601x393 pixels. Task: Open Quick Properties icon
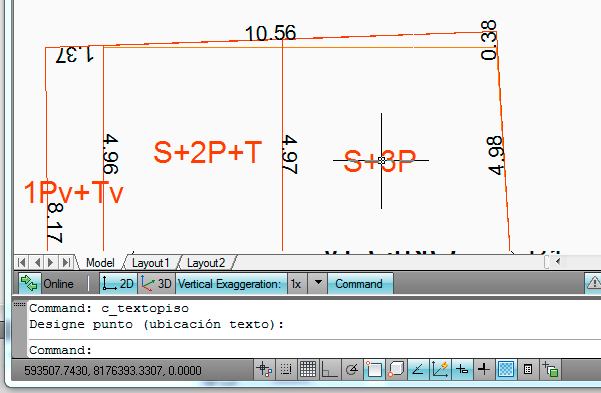(x=528, y=370)
